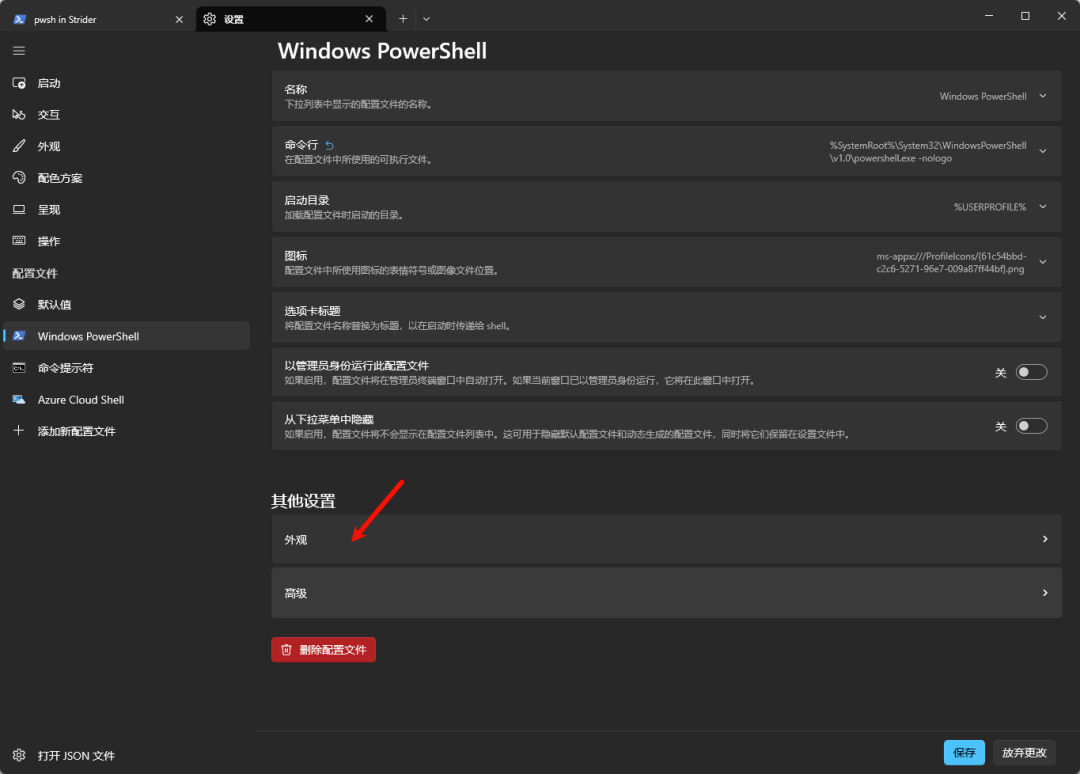Expand the 命令行 setting chevron

pos(1043,151)
